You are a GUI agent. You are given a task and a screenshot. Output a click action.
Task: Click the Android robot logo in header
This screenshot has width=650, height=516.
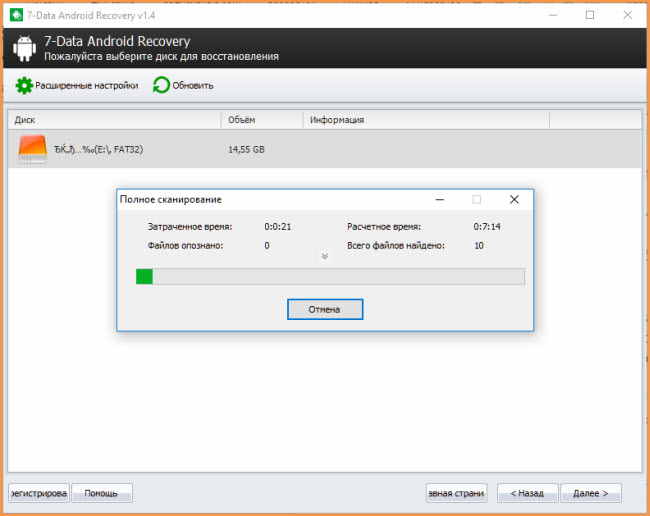24,48
